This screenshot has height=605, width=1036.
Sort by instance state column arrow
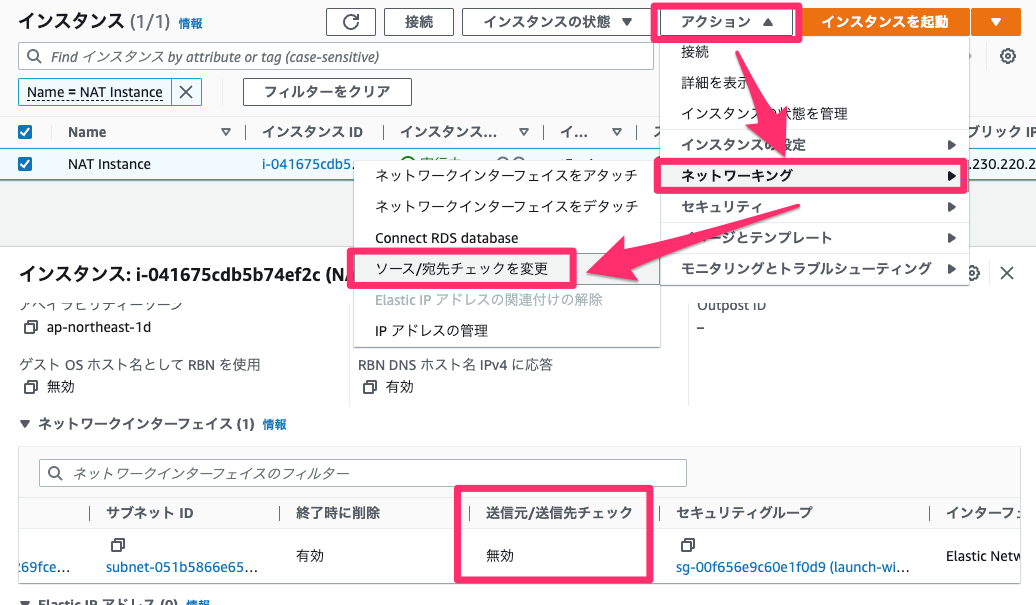pyautogui.click(x=524, y=132)
